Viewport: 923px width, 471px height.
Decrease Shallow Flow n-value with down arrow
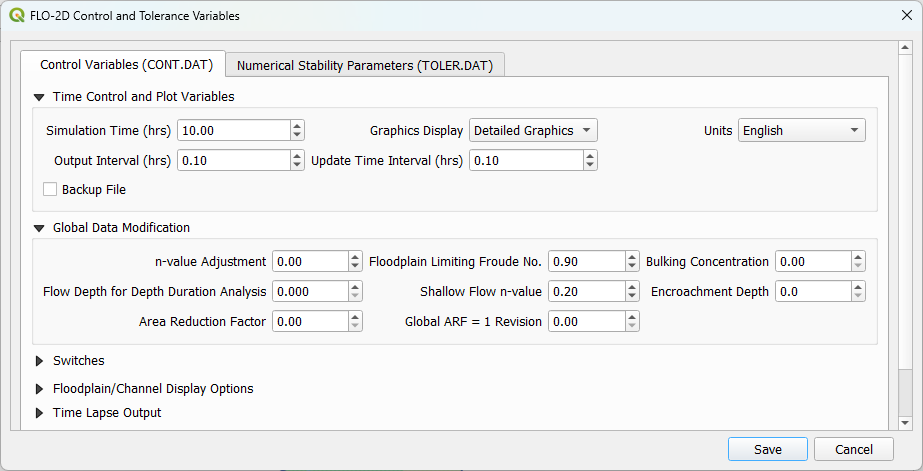coord(632,296)
